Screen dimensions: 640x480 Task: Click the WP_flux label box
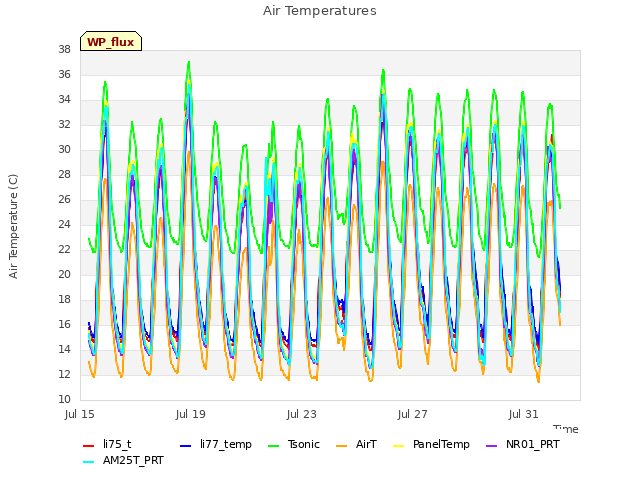pos(111,41)
